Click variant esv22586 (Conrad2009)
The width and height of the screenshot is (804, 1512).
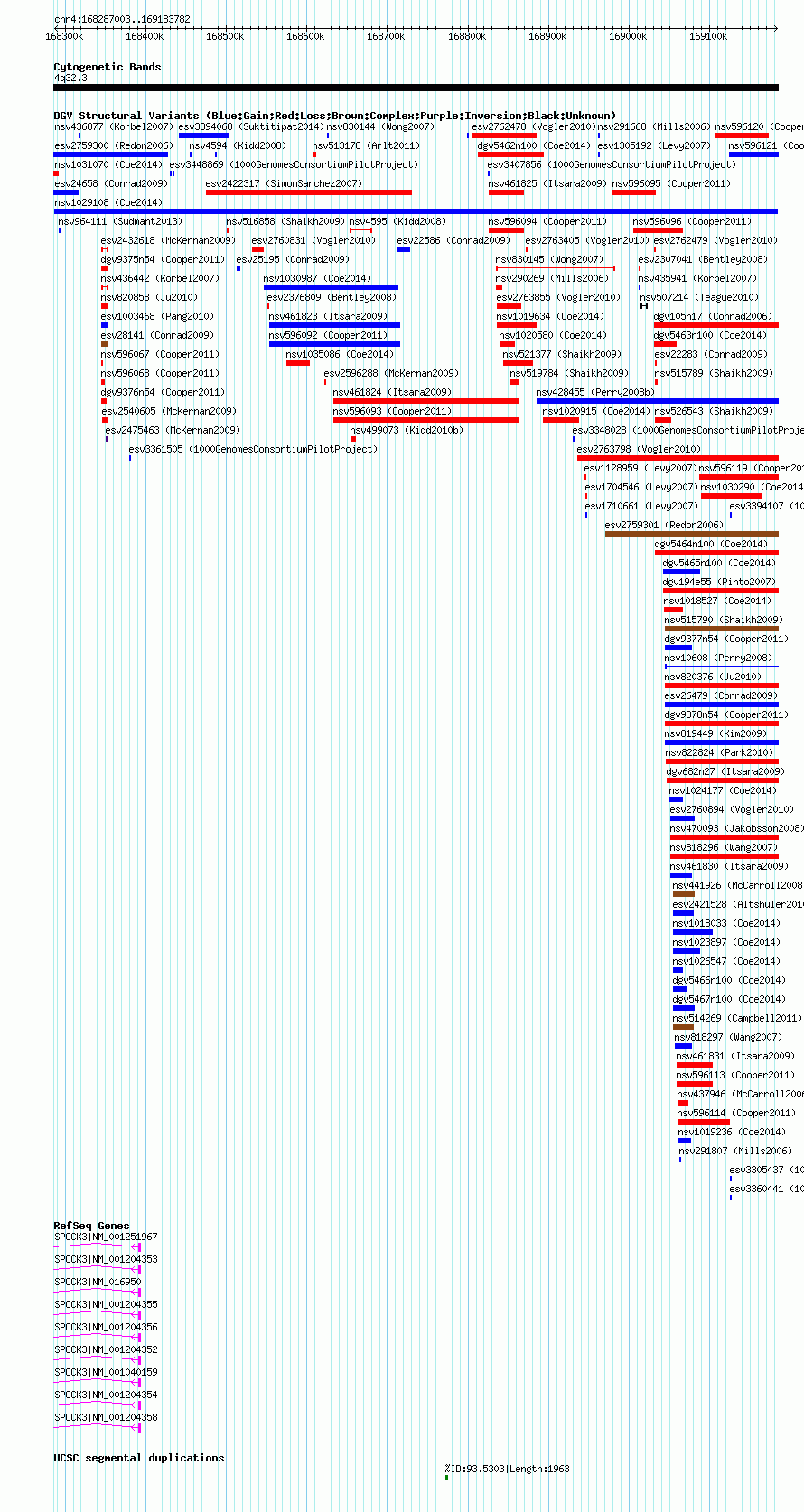coord(453,240)
